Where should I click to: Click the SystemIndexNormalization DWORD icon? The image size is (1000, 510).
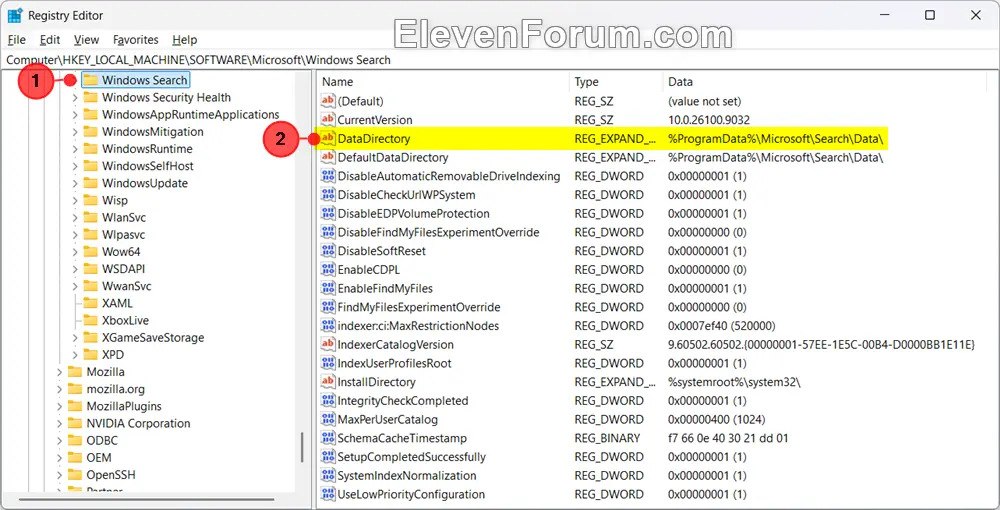(x=328, y=476)
